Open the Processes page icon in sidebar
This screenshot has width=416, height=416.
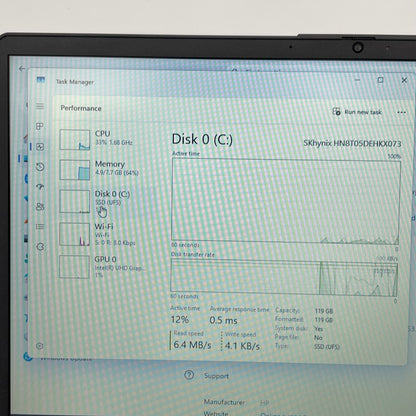point(40,126)
